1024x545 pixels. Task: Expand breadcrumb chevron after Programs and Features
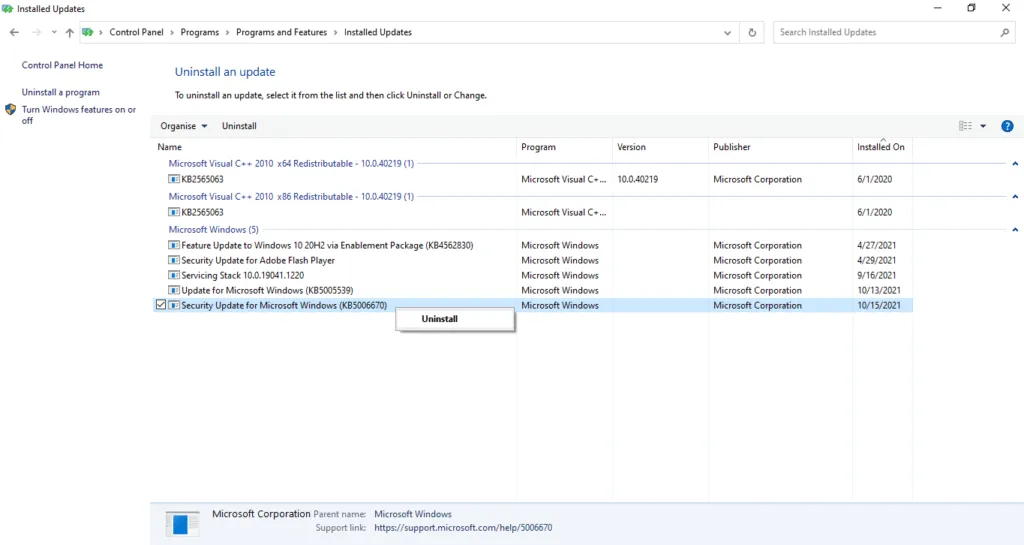tap(336, 33)
